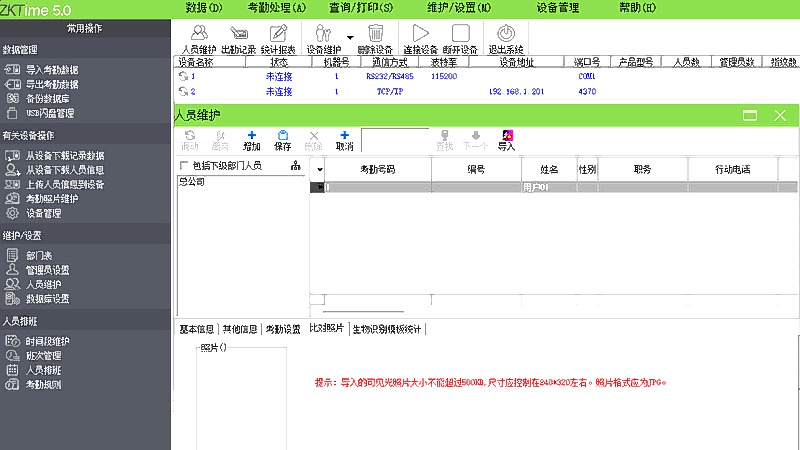Open the 维护/设置(M) menu
800x450 pixels.
[459, 8]
